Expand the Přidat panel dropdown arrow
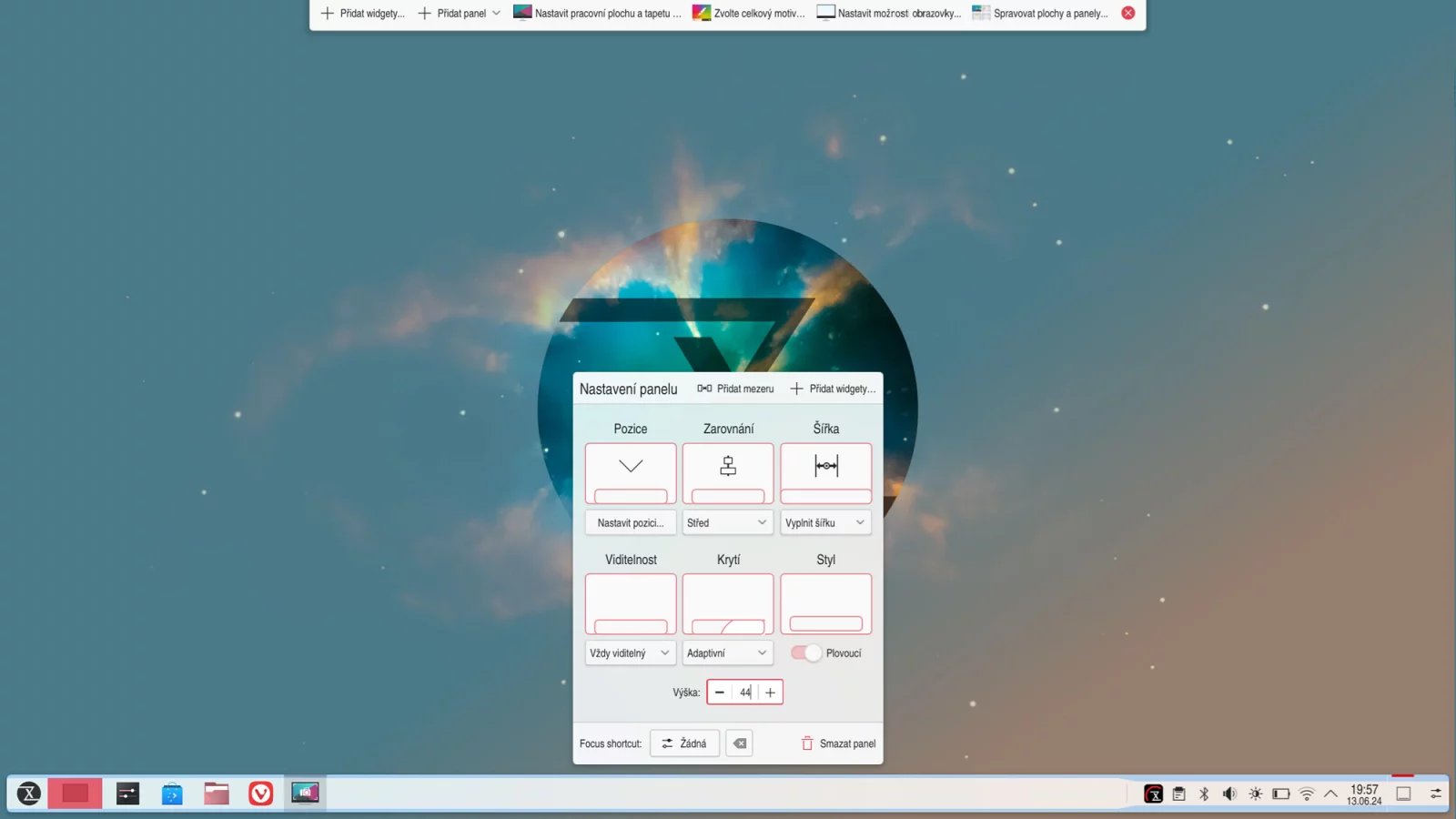1456x819 pixels. [496, 13]
